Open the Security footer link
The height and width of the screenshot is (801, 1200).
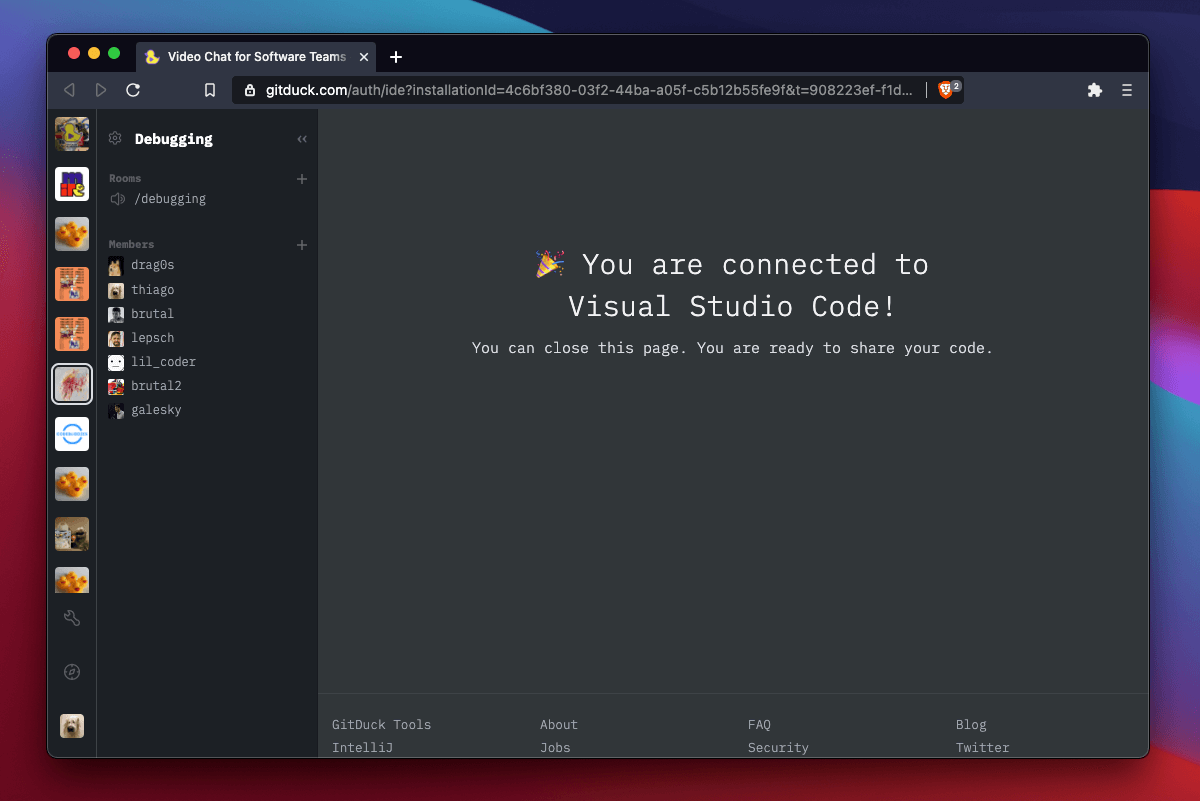coord(778,748)
